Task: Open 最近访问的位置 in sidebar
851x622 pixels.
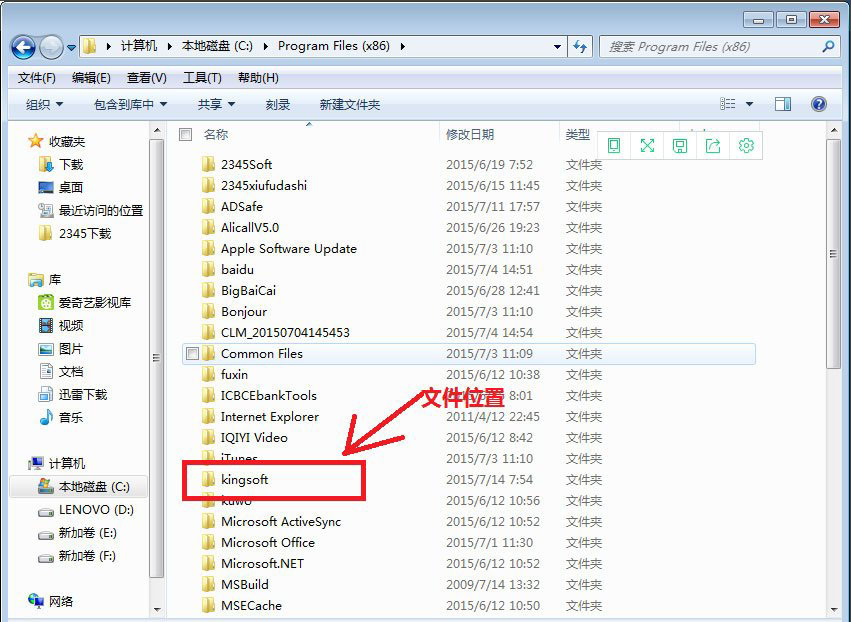Action: (91, 211)
